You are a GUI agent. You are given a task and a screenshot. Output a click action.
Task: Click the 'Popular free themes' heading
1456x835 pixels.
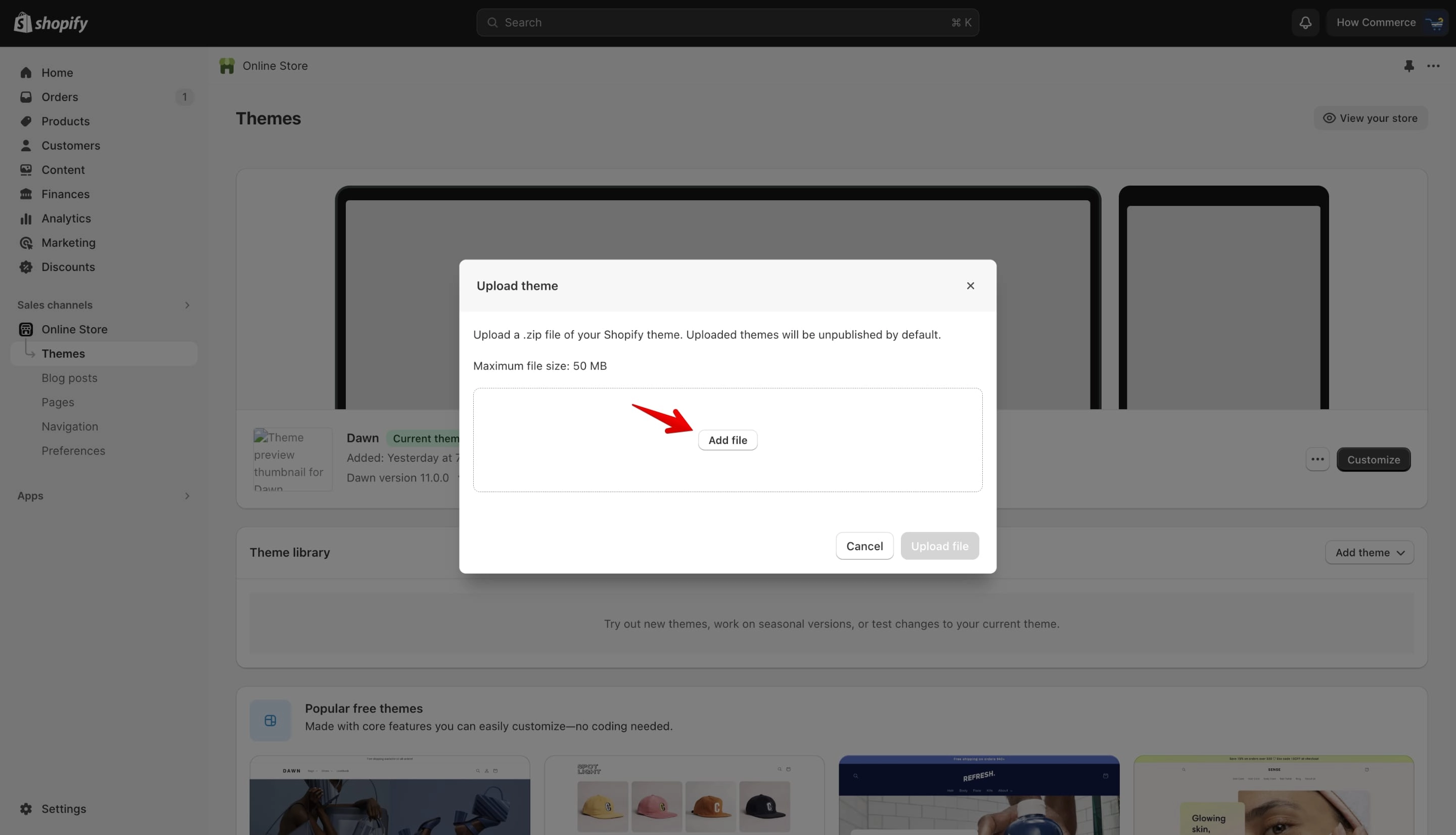(x=364, y=708)
